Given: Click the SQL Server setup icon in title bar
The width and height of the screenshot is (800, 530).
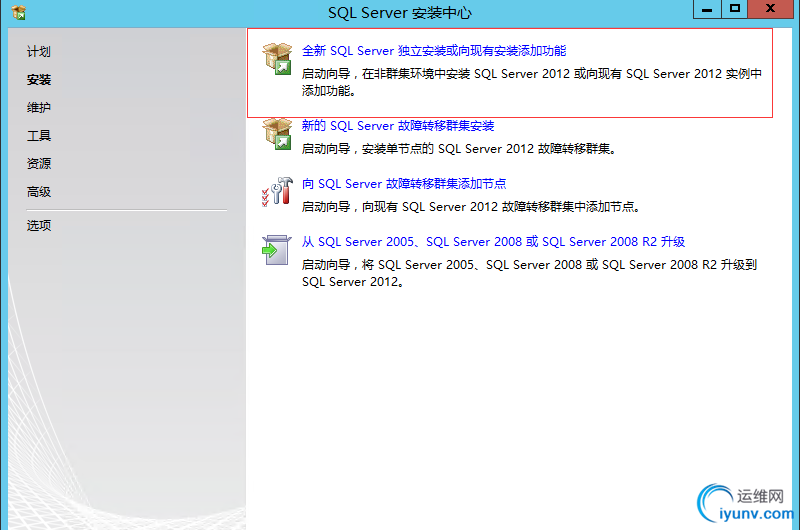Looking at the screenshot, I should pyautogui.click(x=19, y=12).
